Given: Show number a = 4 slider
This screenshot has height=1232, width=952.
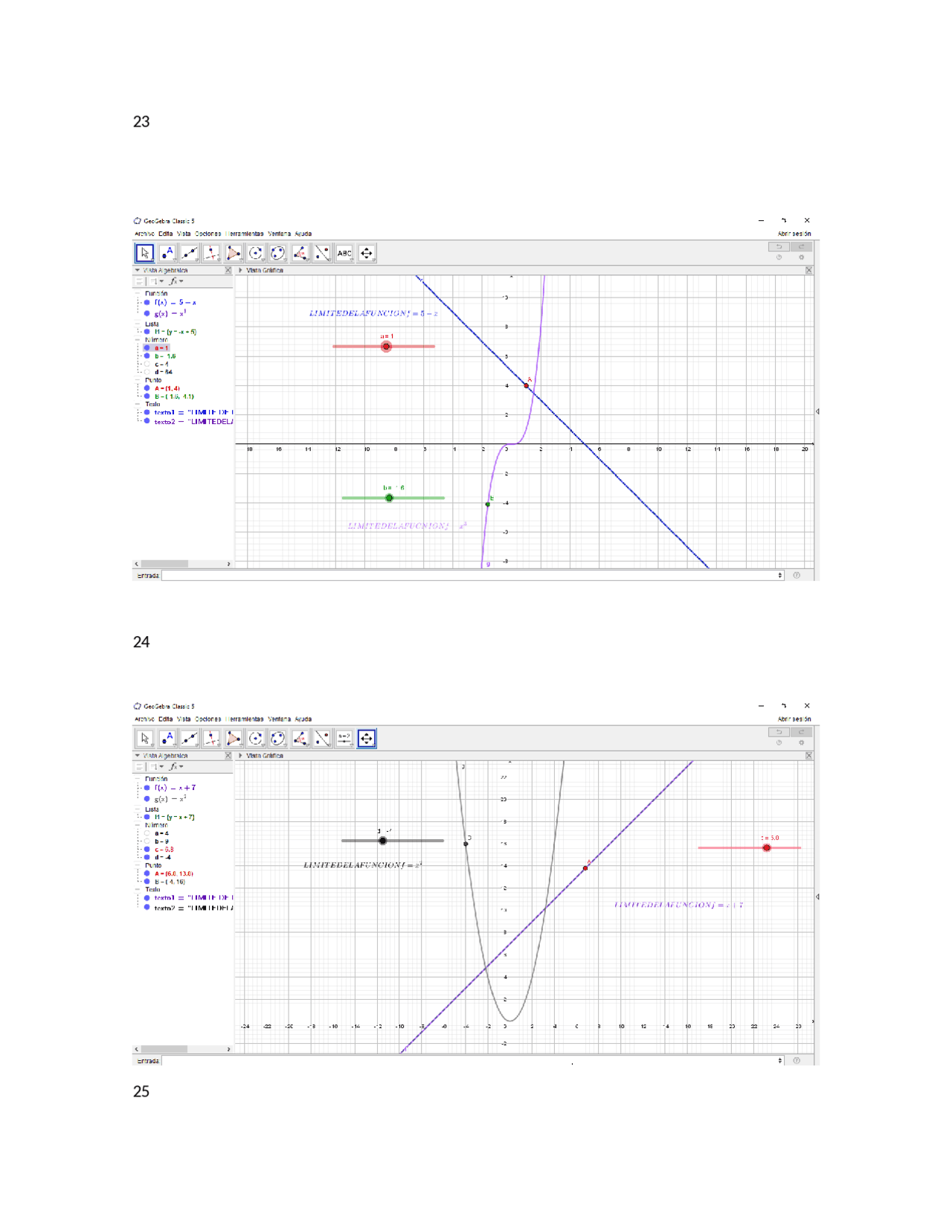Looking at the screenshot, I should coord(147,833).
